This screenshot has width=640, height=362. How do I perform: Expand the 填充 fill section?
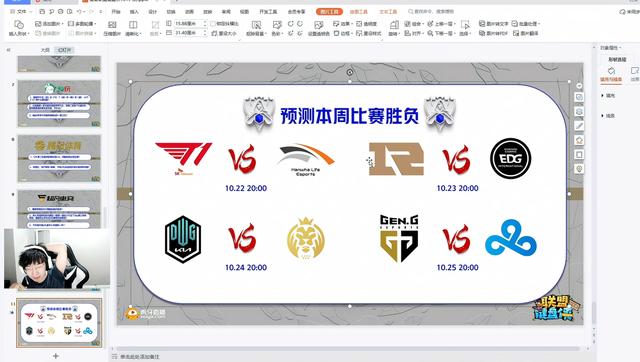point(608,95)
